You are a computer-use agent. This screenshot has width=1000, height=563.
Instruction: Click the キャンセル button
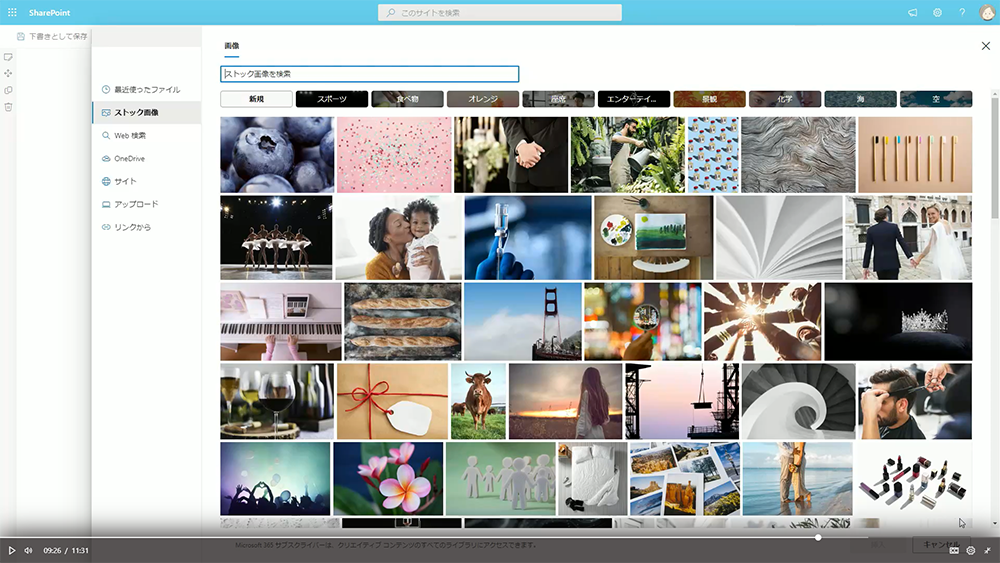click(940, 545)
